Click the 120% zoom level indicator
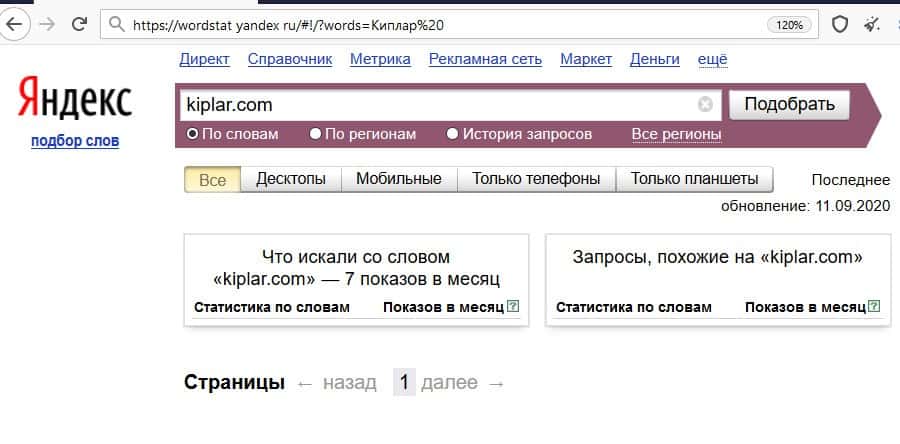Viewport: 900px width, 444px height. (x=789, y=25)
